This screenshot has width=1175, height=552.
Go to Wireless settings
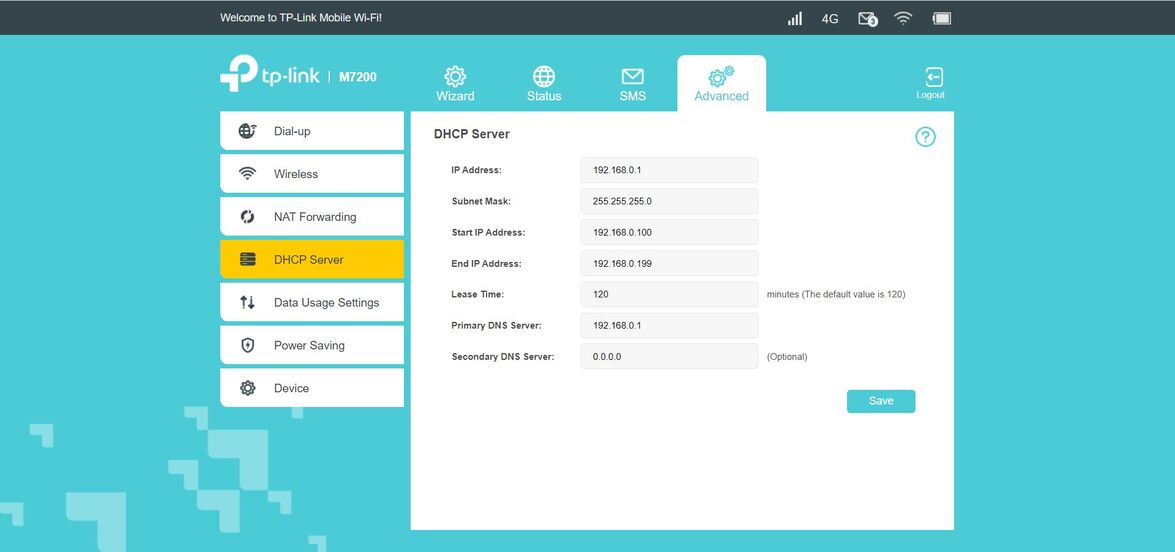(312, 174)
